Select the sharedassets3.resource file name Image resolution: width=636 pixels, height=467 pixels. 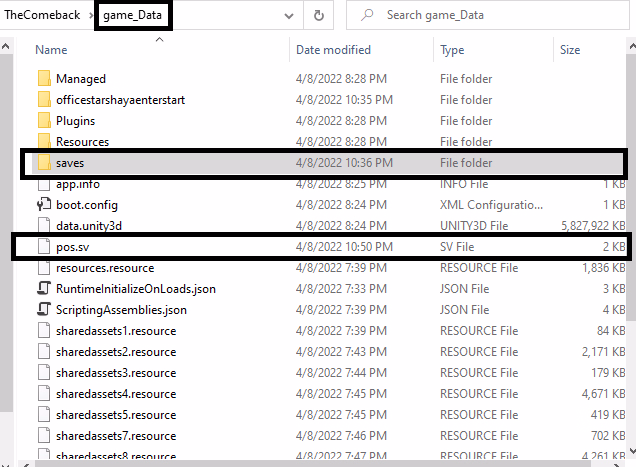(116, 373)
